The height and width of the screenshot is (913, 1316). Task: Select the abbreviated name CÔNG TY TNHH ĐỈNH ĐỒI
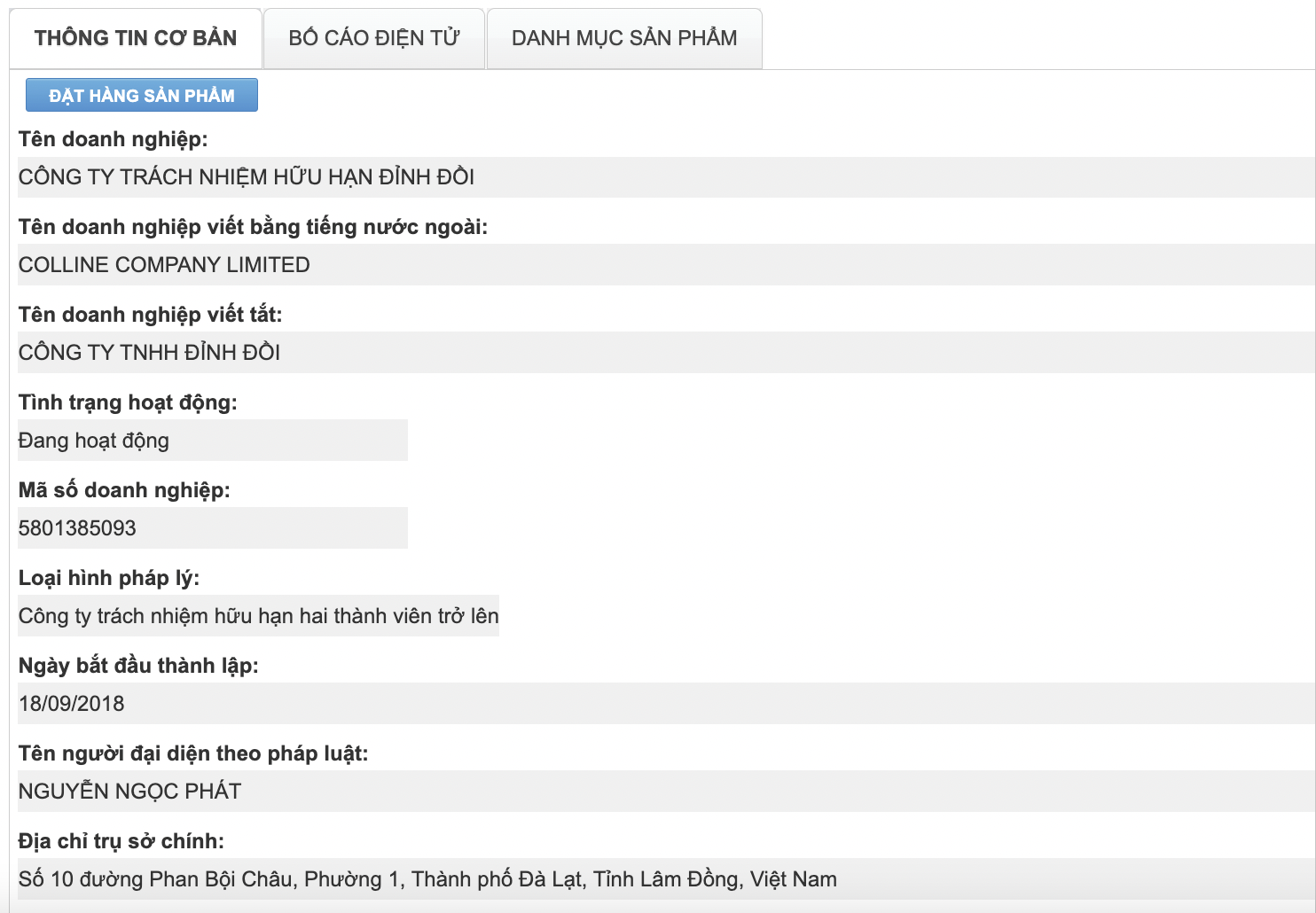click(150, 353)
